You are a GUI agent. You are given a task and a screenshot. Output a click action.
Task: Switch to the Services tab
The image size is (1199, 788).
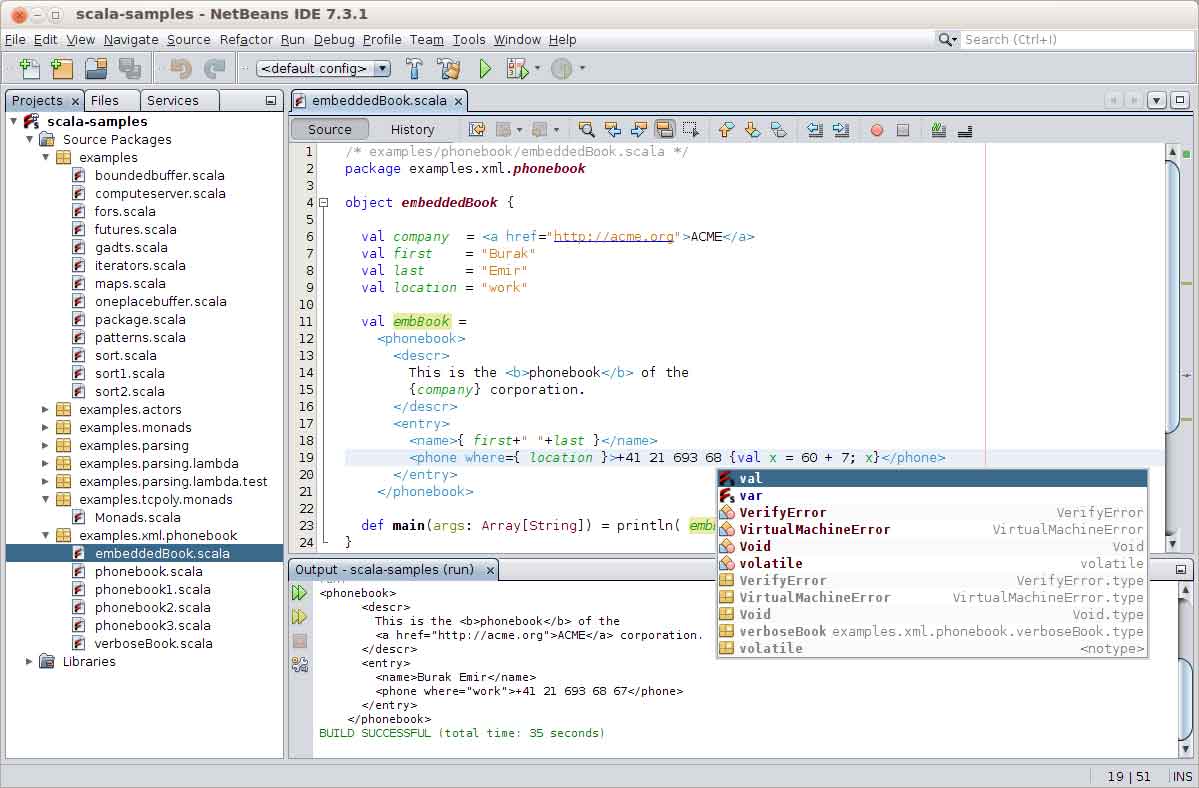[172, 100]
